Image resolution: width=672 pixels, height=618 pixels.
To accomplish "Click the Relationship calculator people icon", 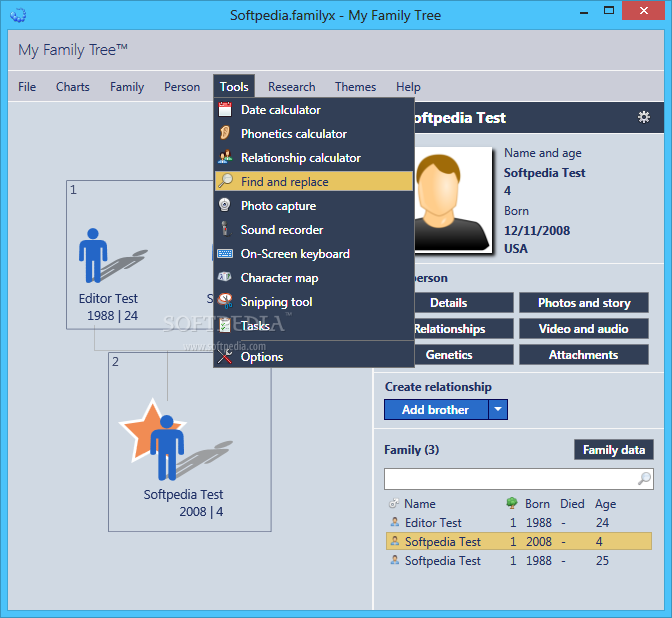I will 225,157.
